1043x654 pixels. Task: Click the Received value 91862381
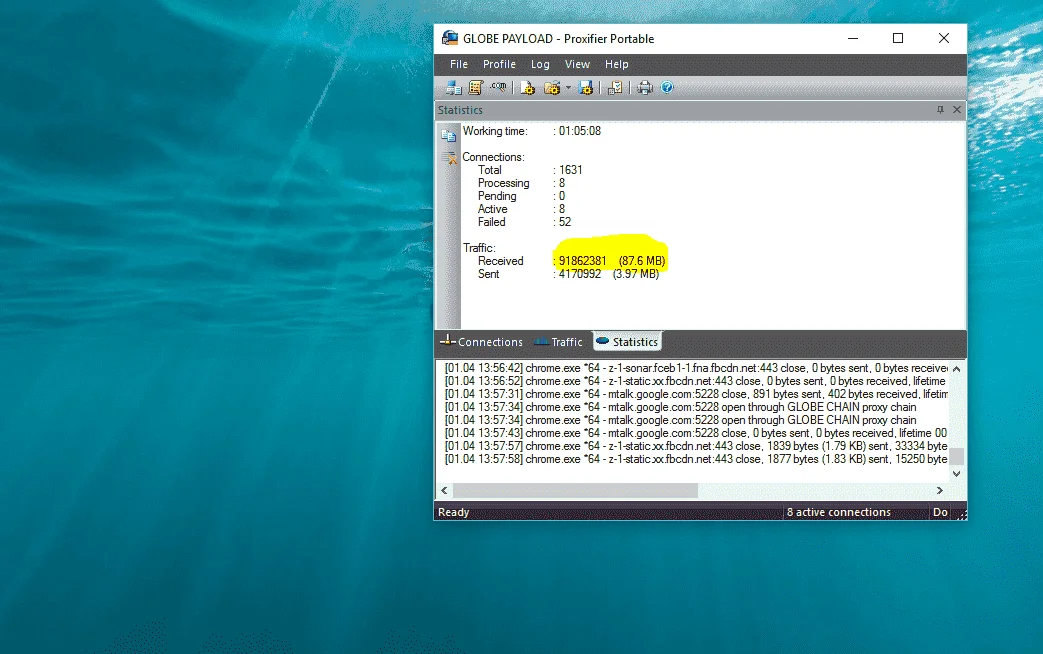coord(582,261)
